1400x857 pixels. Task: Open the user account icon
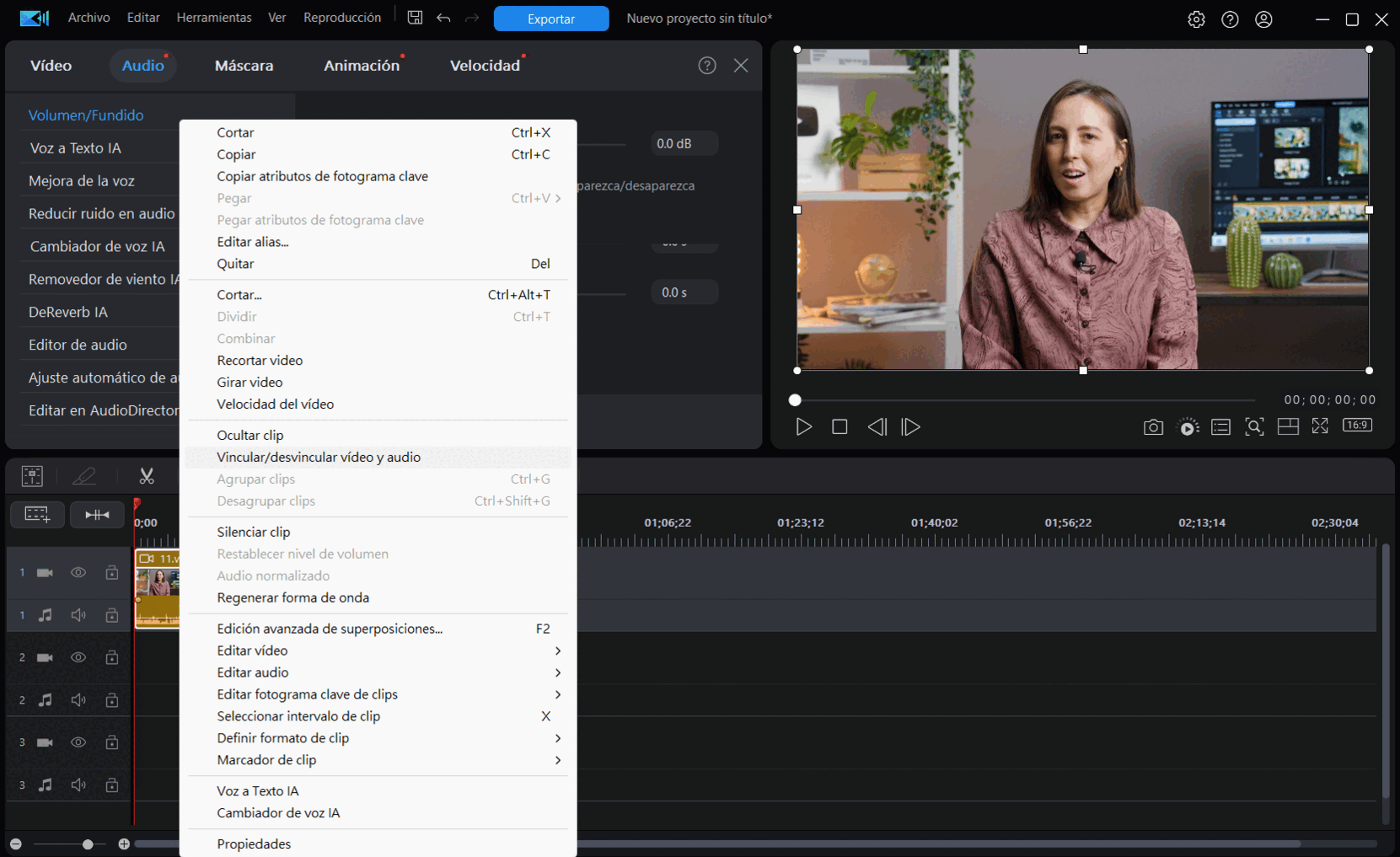point(1263,19)
